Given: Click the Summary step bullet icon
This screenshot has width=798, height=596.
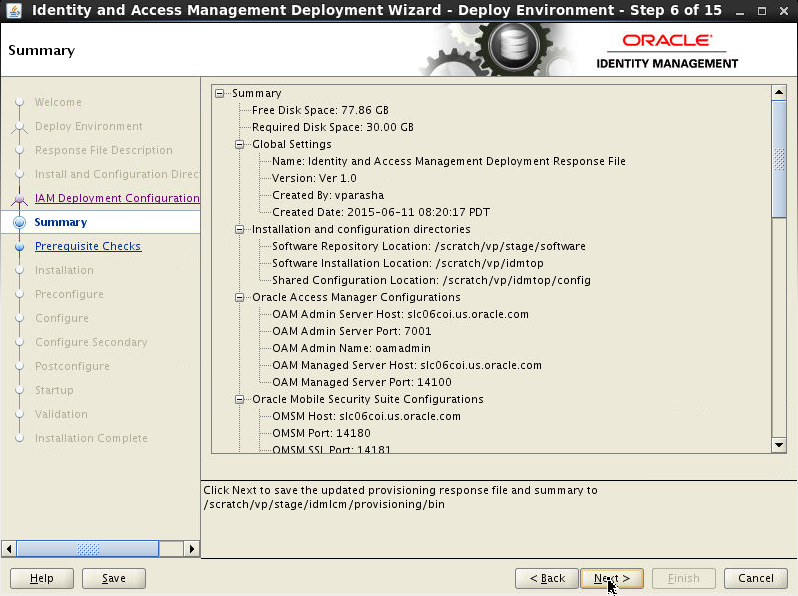Looking at the screenshot, I should [x=19, y=222].
